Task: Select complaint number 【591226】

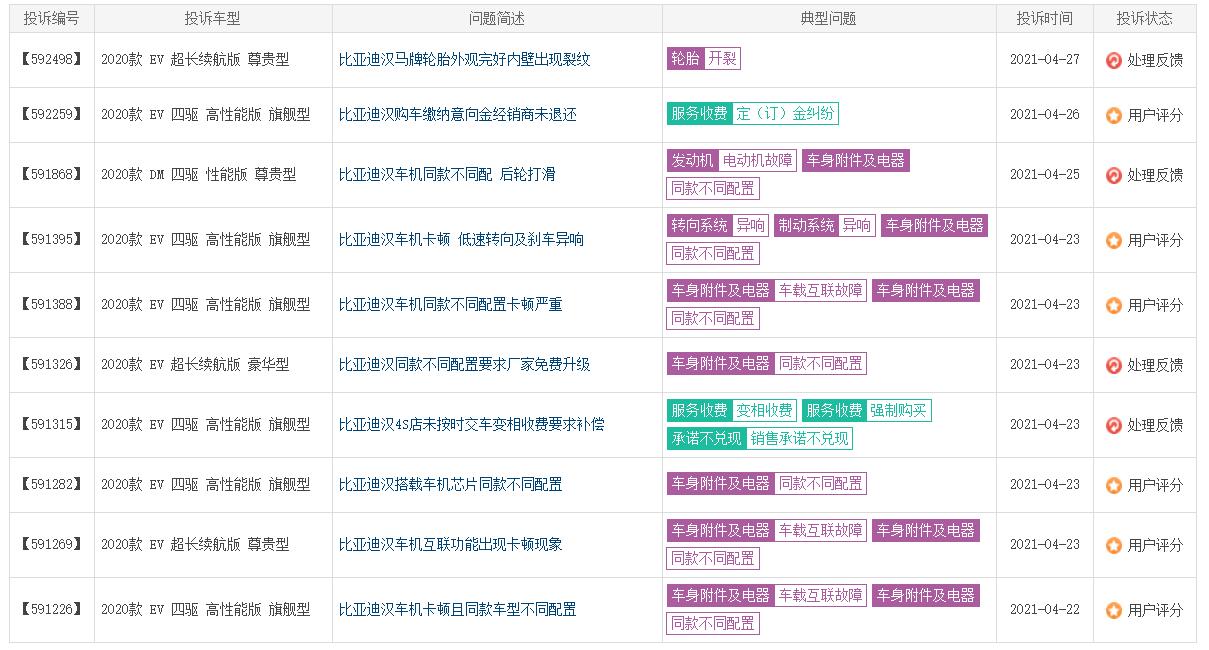Action: pos(52,610)
